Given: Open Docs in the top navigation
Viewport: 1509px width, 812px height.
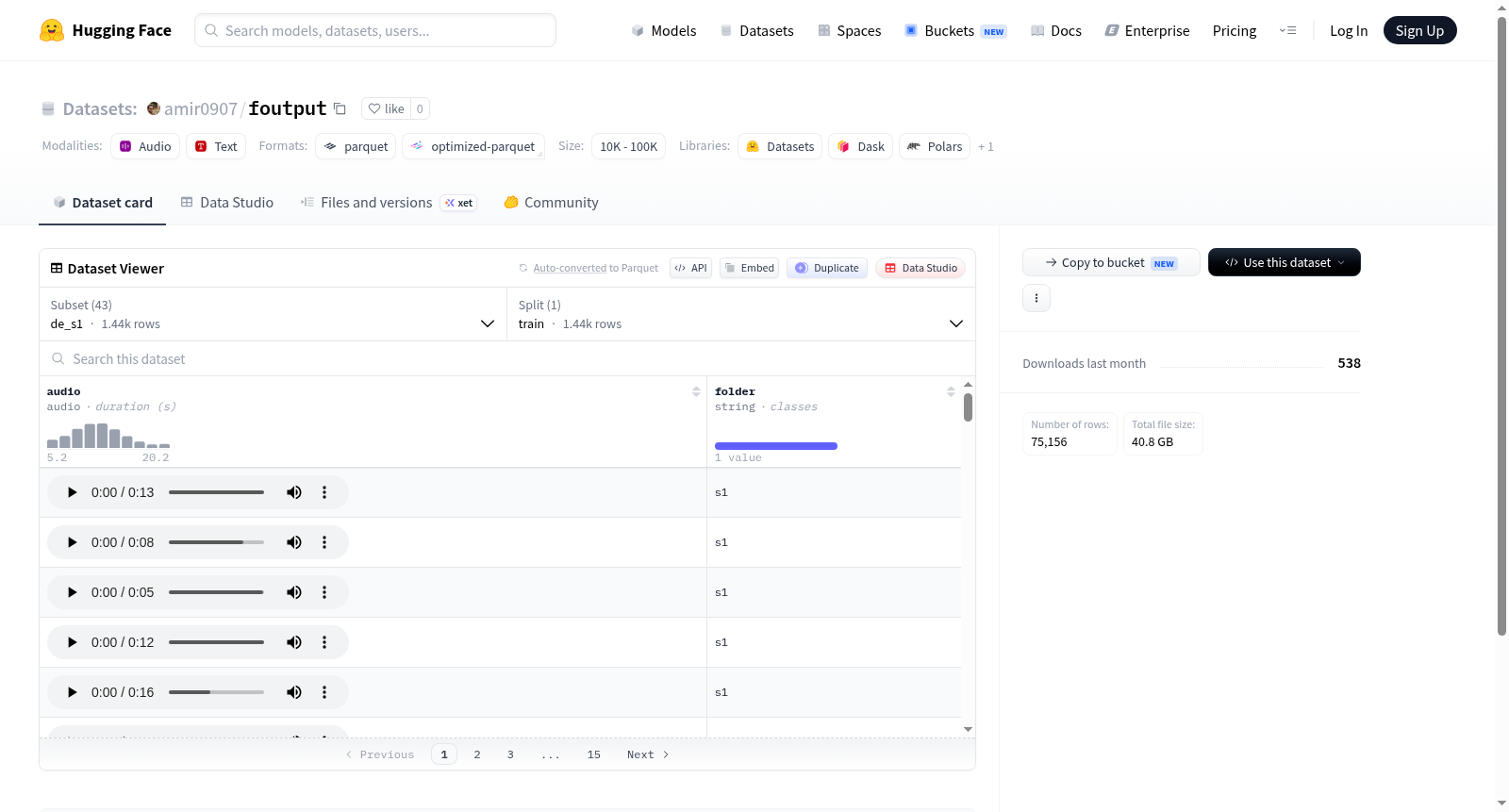Looking at the screenshot, I should [1056, 30].
